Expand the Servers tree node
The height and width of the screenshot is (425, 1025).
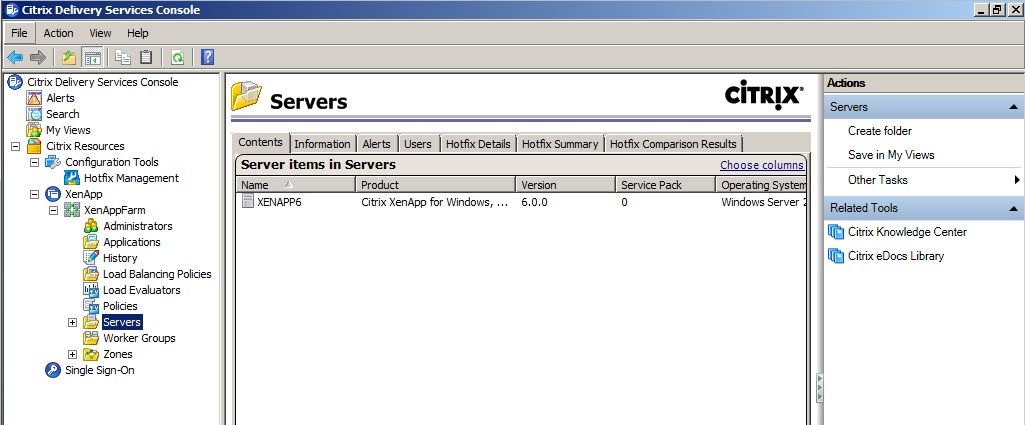click(73, 322)
